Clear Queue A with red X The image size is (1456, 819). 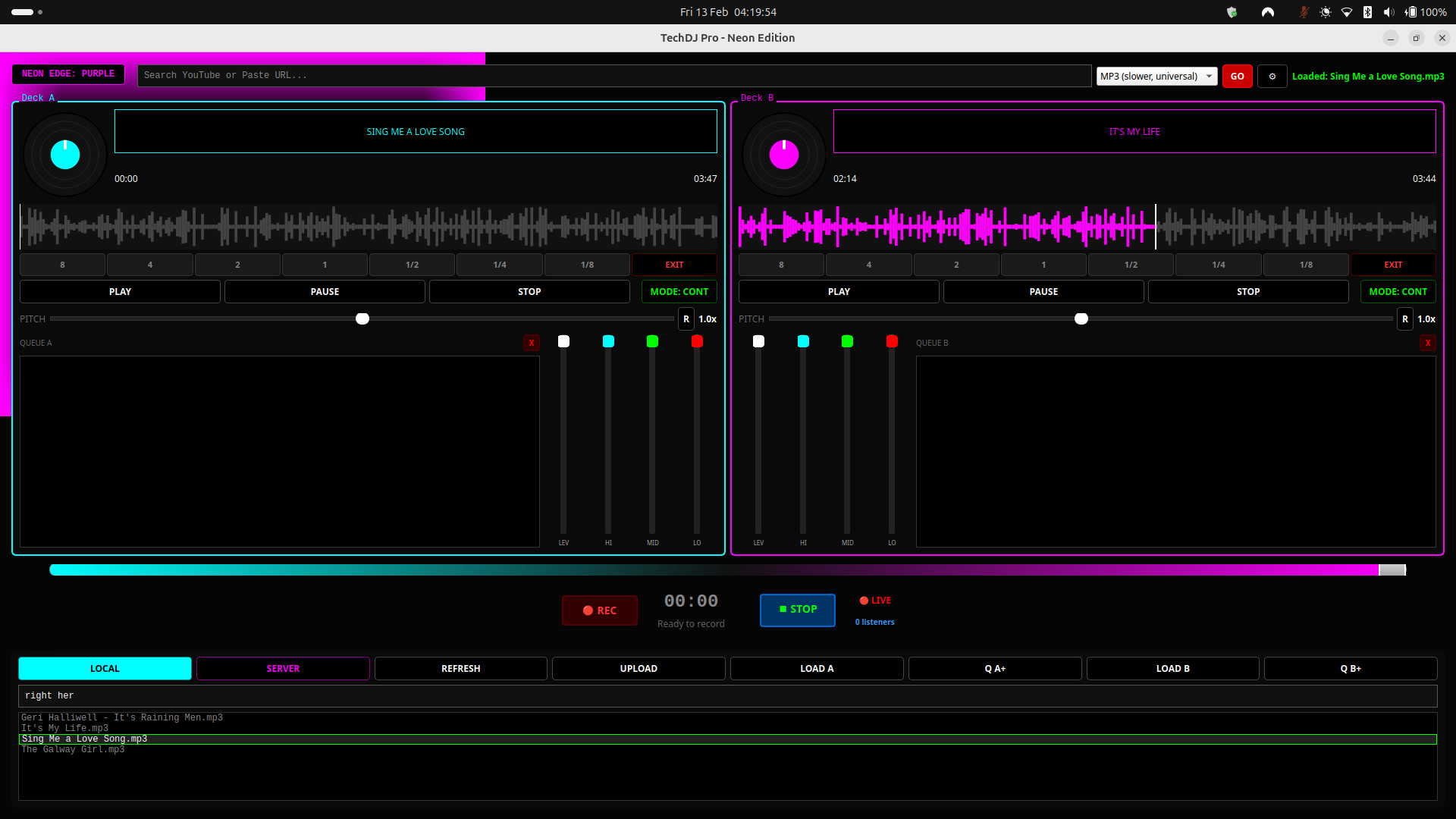531,343
